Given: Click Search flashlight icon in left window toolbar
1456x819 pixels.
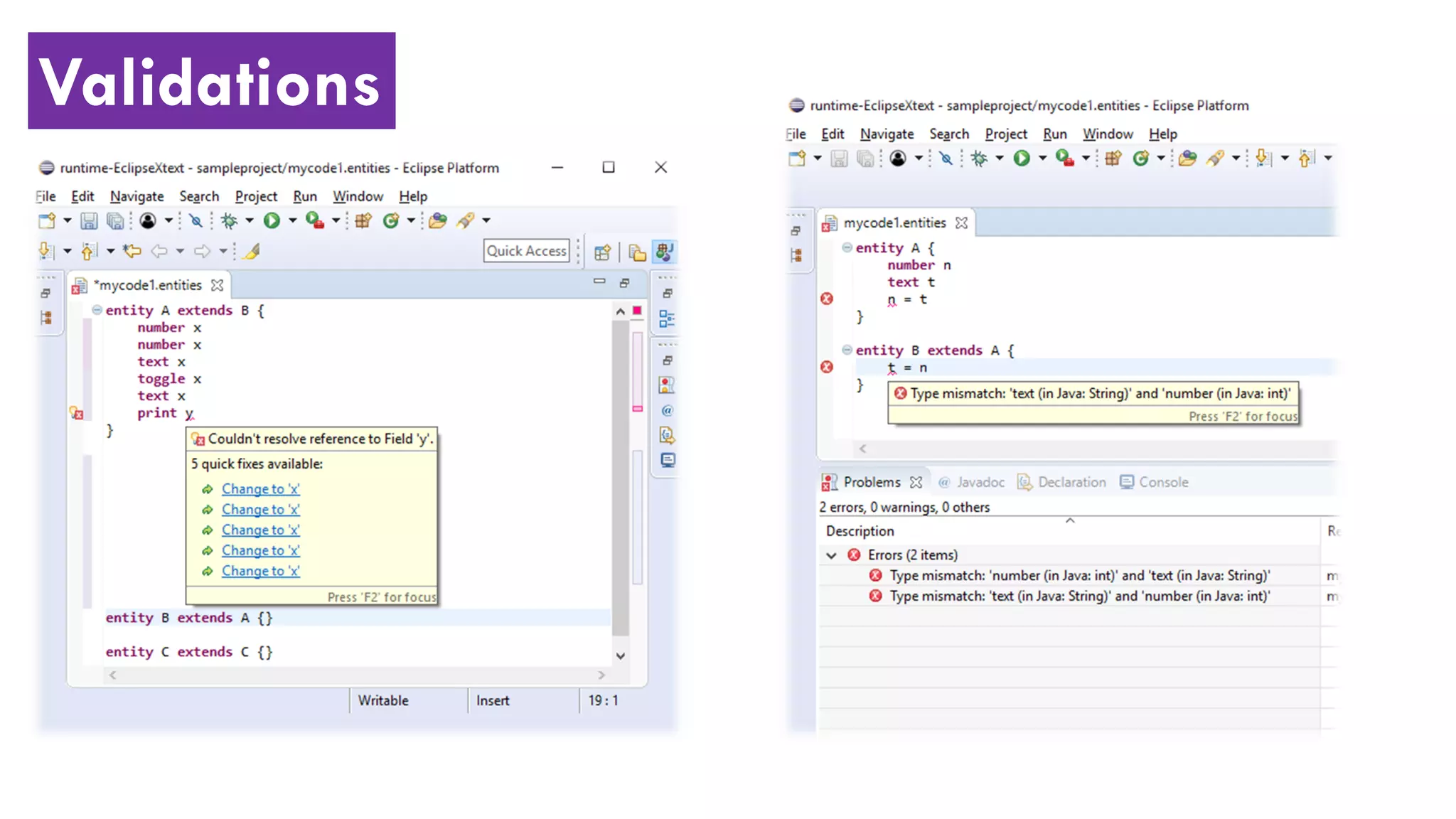Looking at the screenshot, I should point(466,220).
